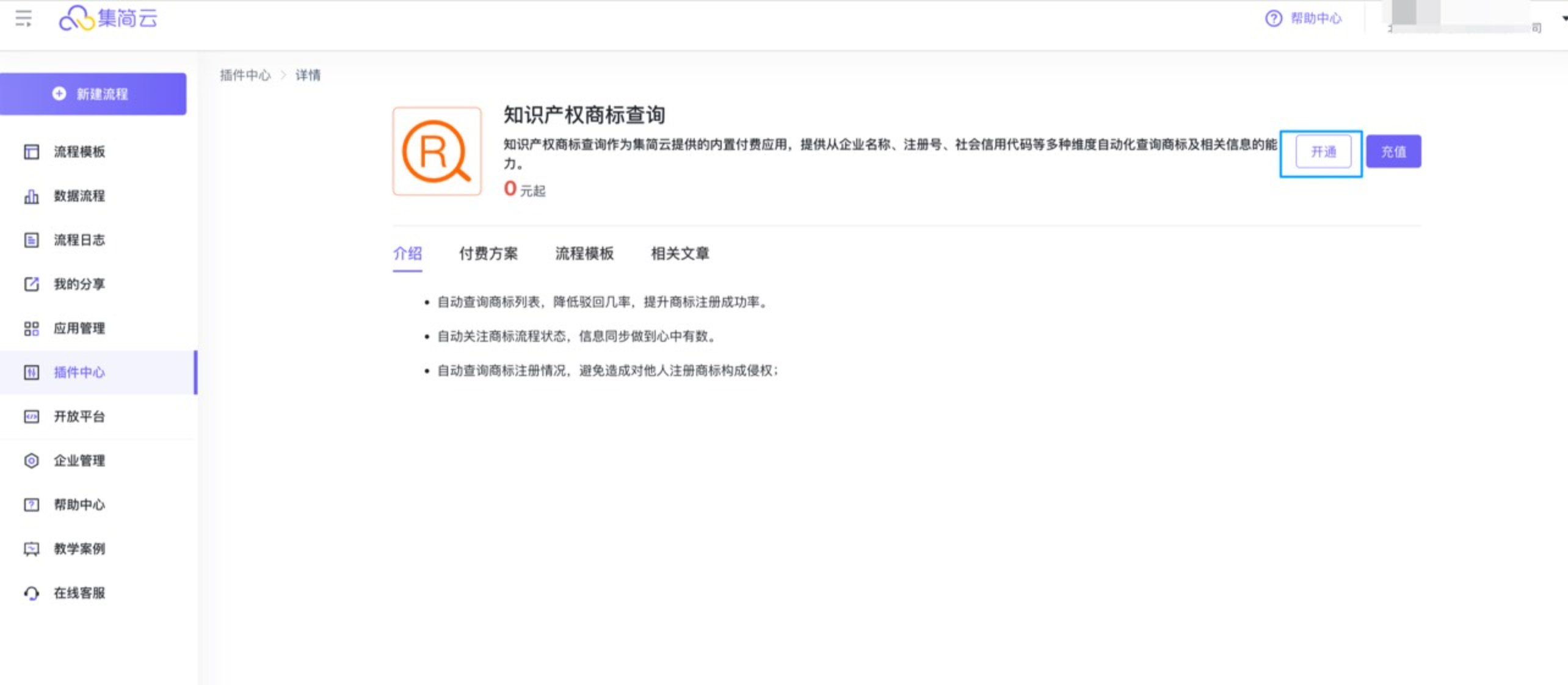Click the 充值 button

point(1393,151)
